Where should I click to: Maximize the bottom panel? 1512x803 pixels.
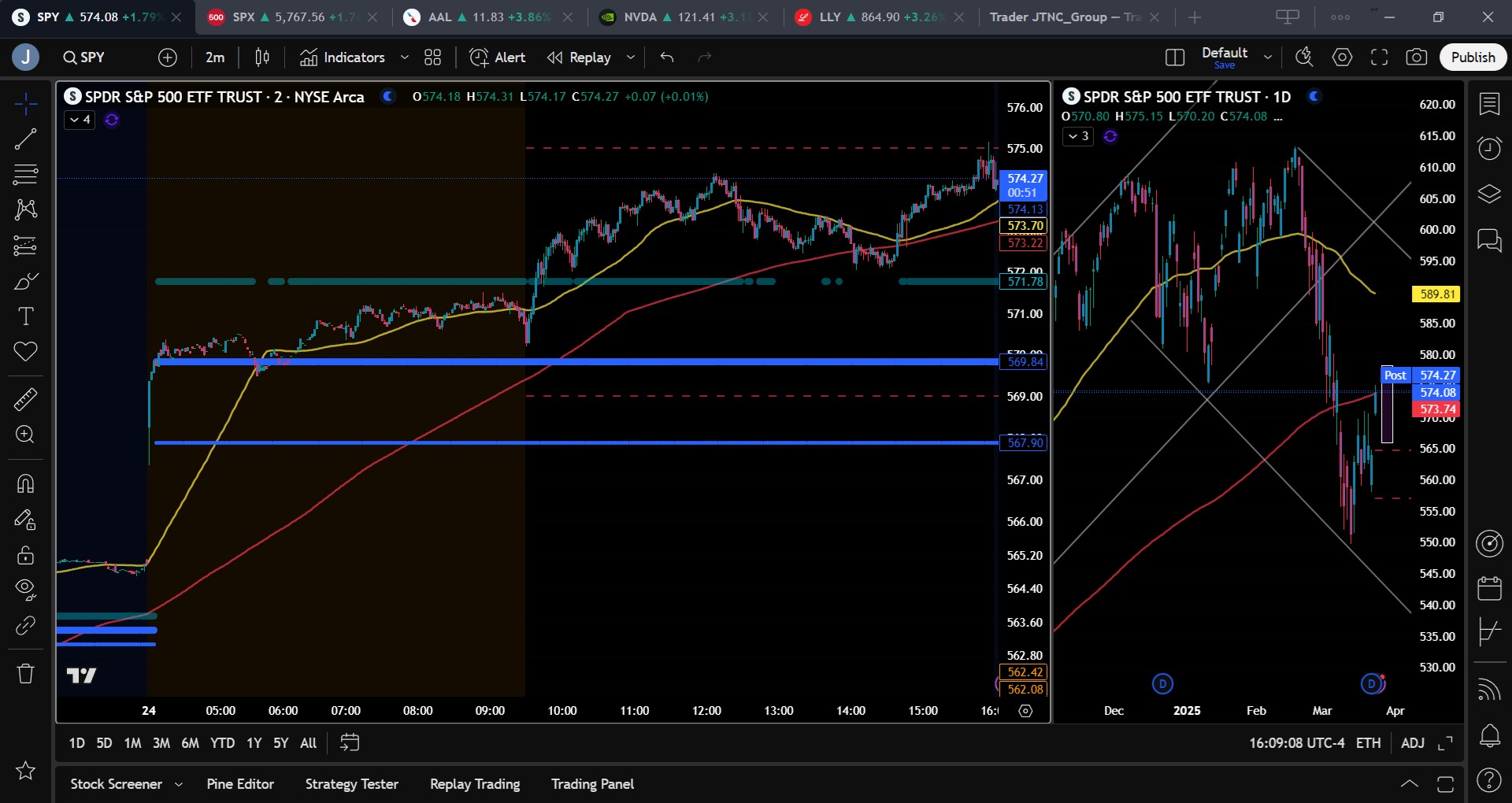click(1445, 784)
